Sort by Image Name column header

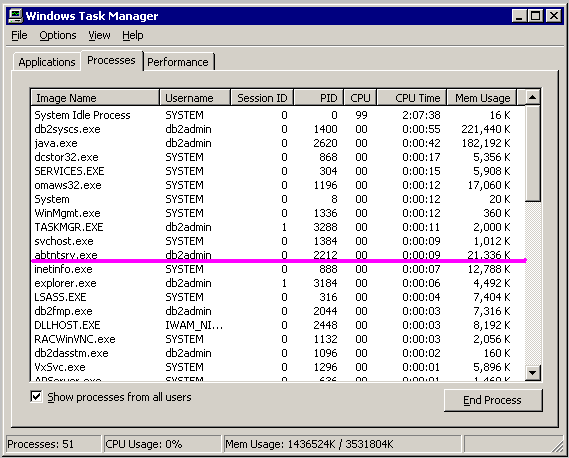95,98
